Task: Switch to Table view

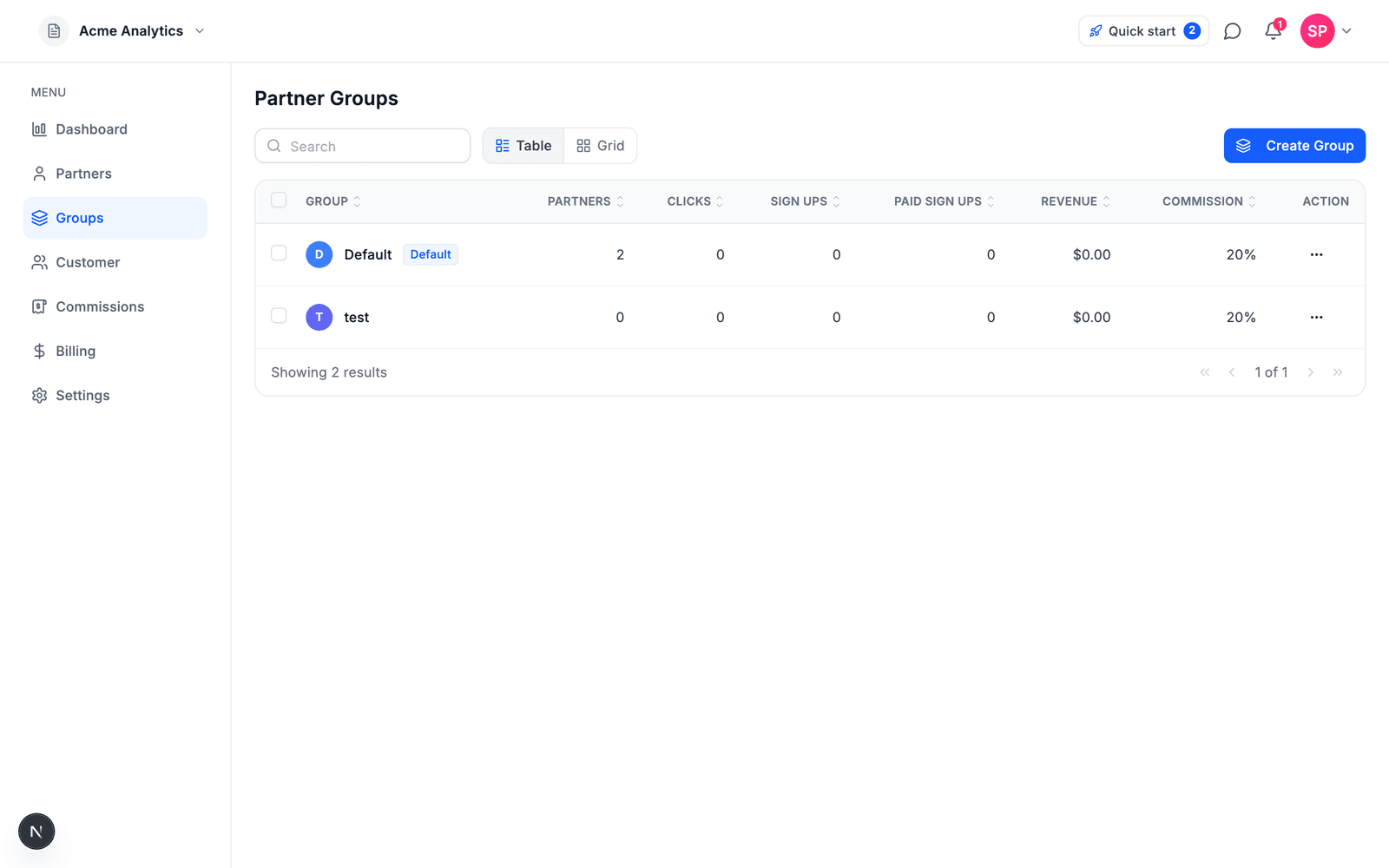Action: (x=523, y=146)
